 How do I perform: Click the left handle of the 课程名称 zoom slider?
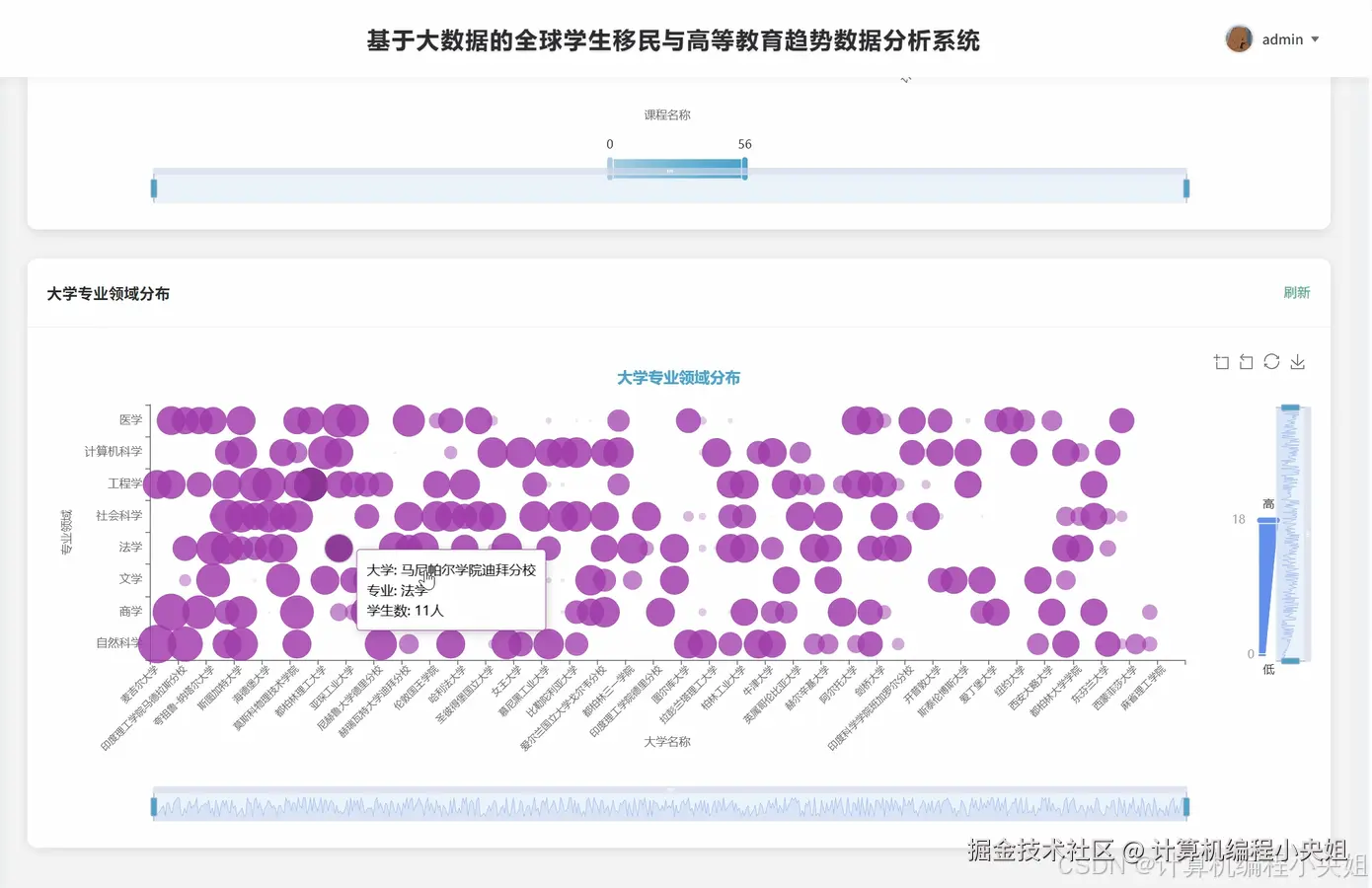154,187
